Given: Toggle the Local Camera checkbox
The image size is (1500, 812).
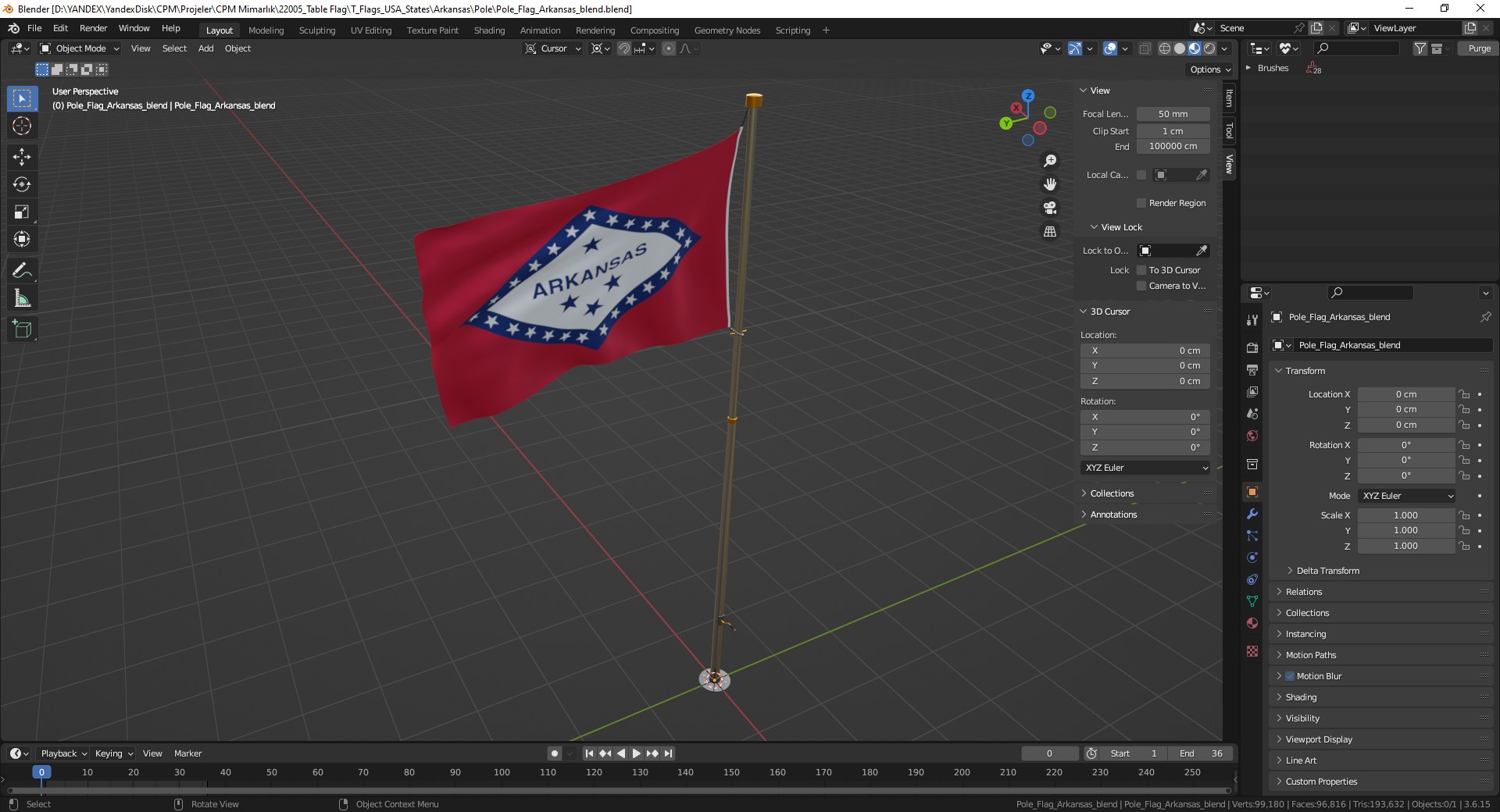Looking at the screenshot, I should (x=1141, y=175).
